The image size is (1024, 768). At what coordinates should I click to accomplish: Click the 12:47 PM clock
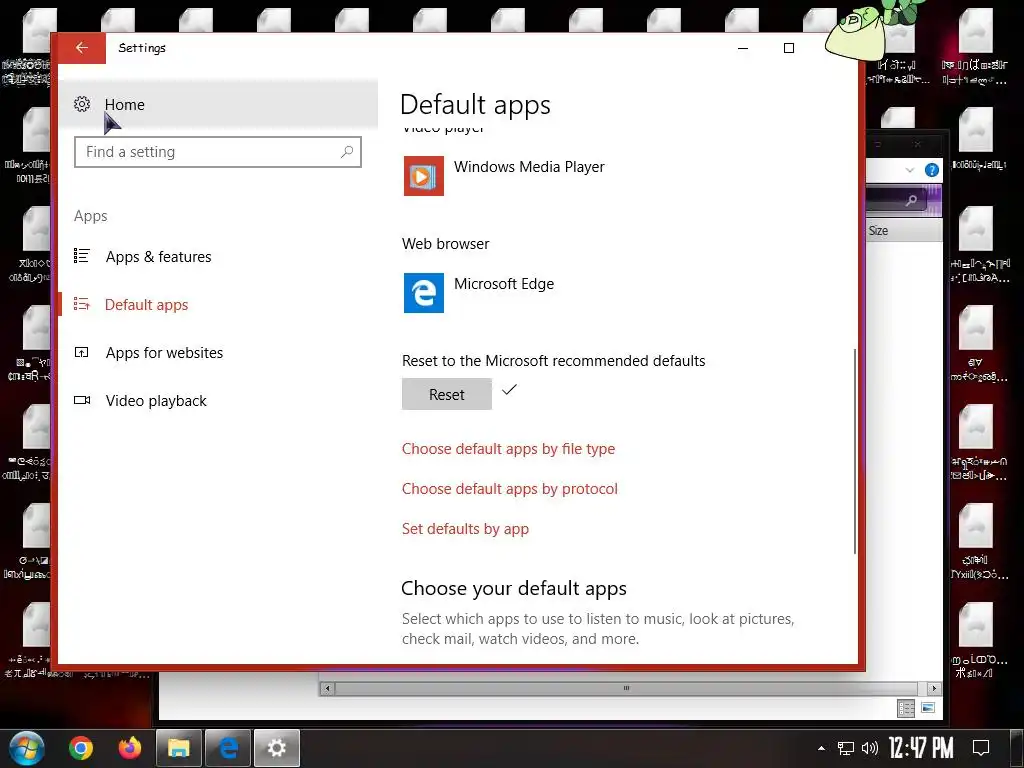coord(921,748)
